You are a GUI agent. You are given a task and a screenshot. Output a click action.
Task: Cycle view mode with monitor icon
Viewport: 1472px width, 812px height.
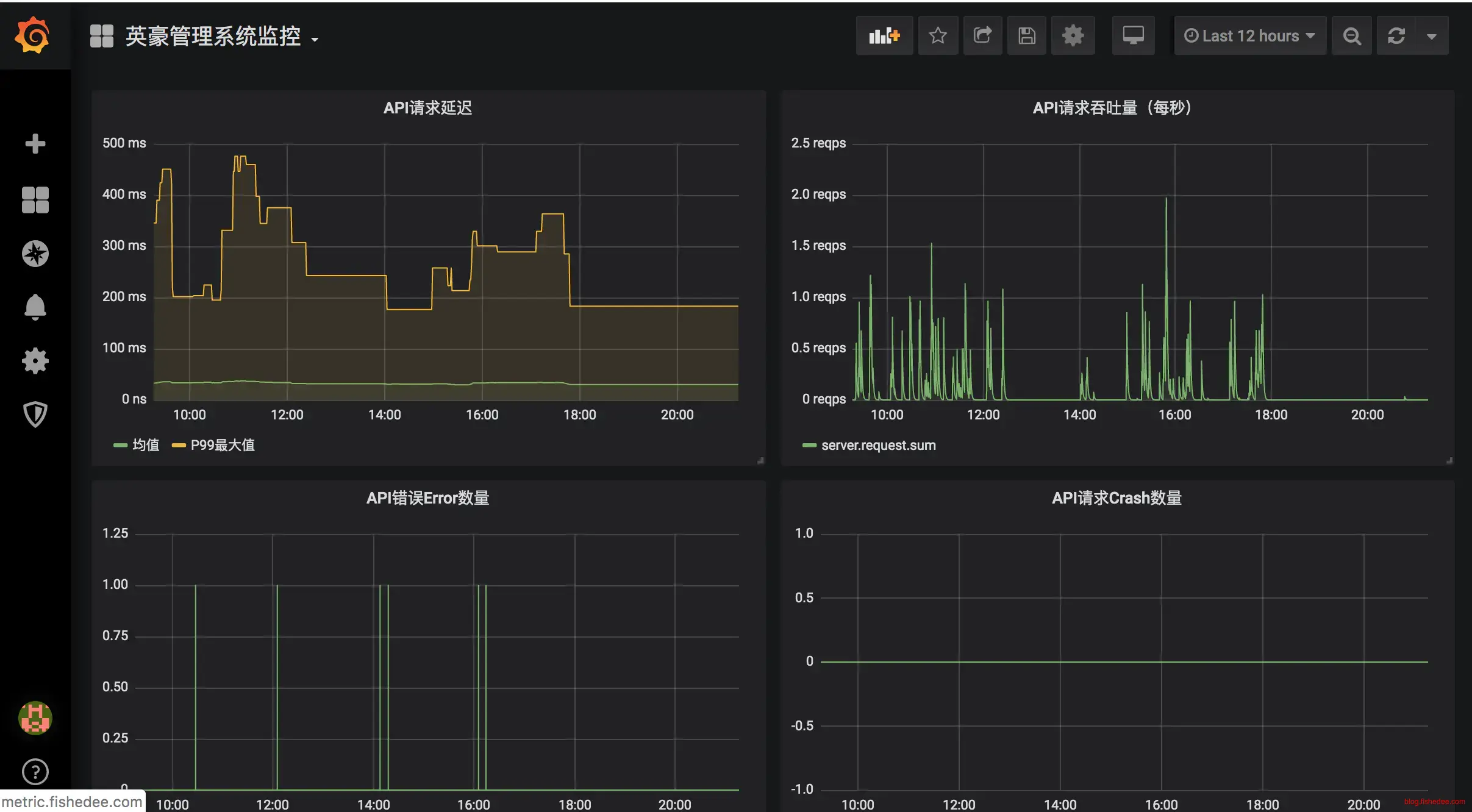coord(1133,36)
